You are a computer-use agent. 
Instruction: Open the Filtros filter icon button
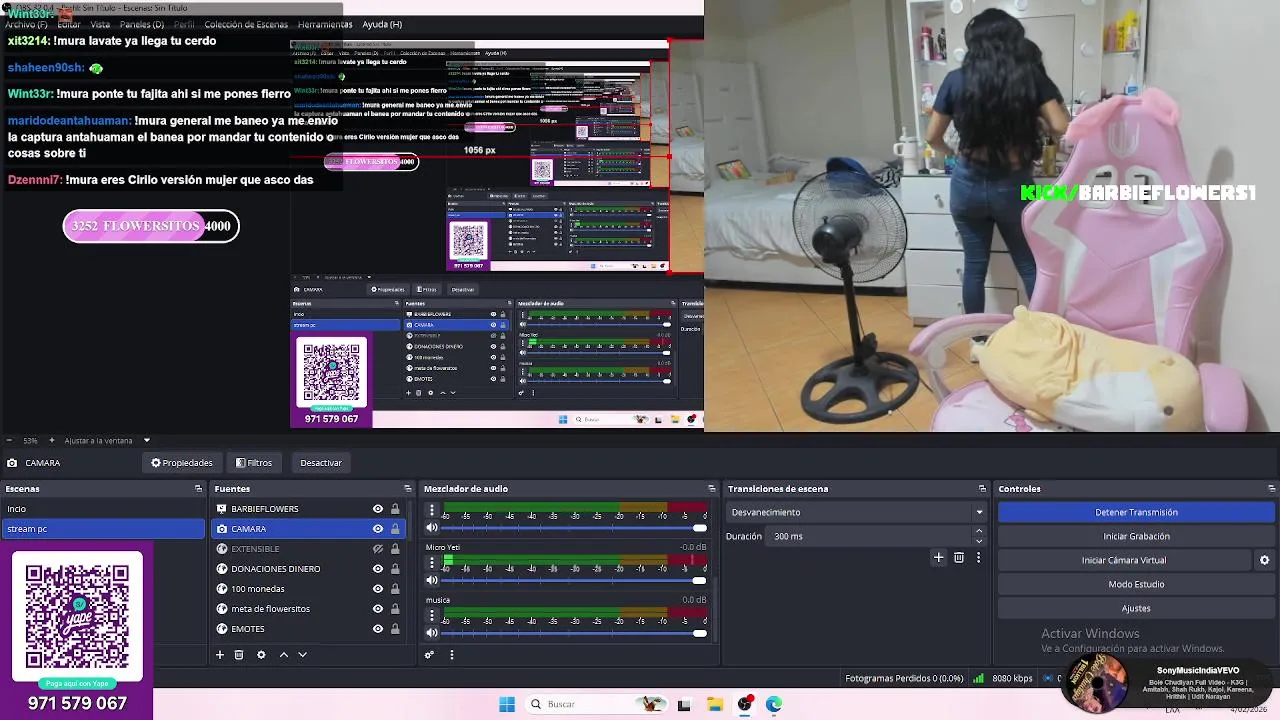pyautogui.click(x=253, y=463)
